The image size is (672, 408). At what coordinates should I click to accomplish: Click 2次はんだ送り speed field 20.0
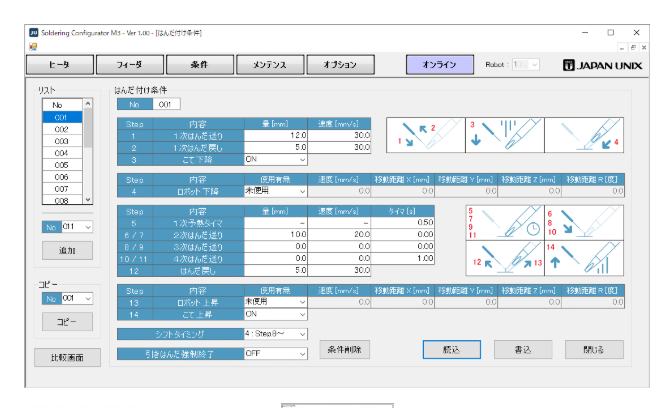point(339,235)
